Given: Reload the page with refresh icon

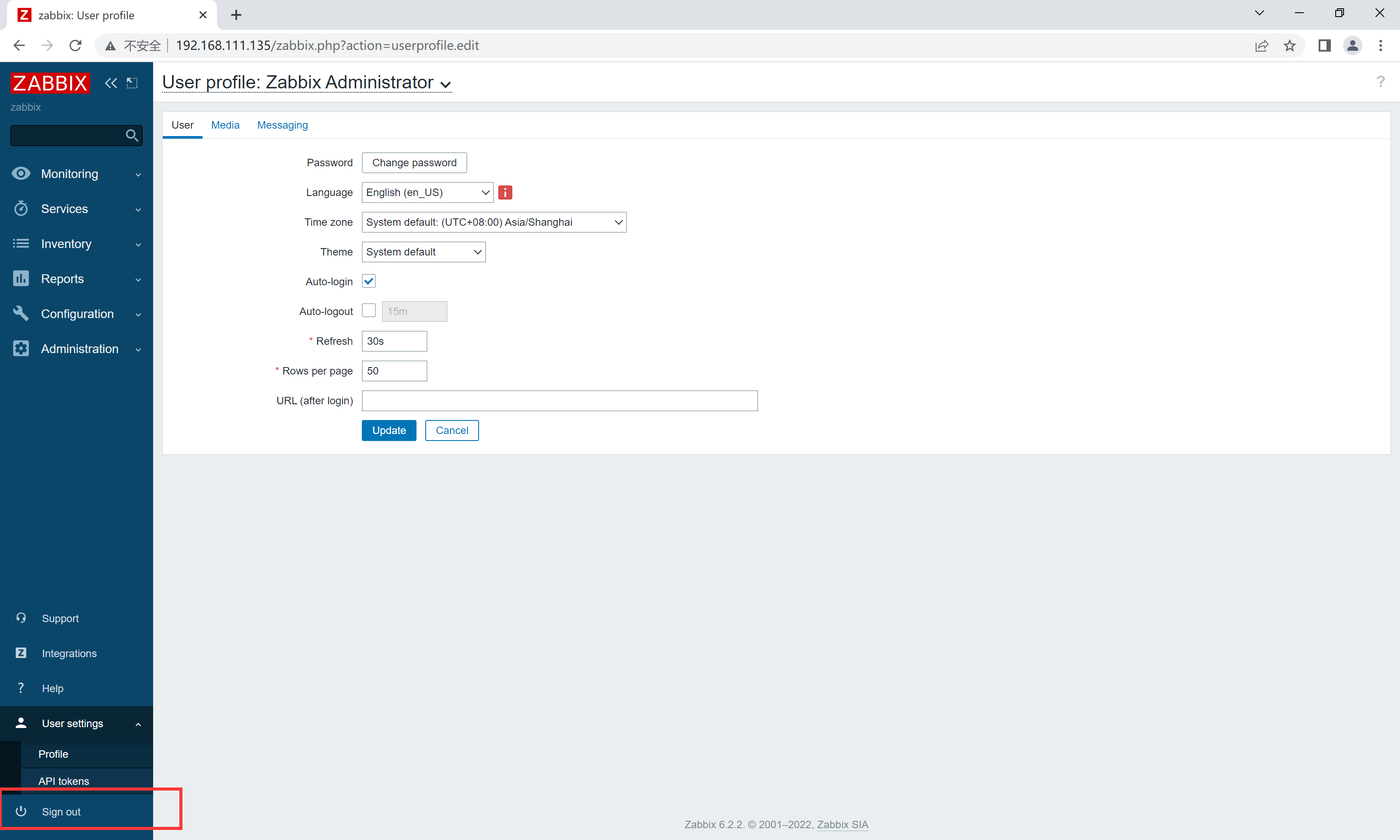Looking at the screenshot, I should [x=75, y=45].
